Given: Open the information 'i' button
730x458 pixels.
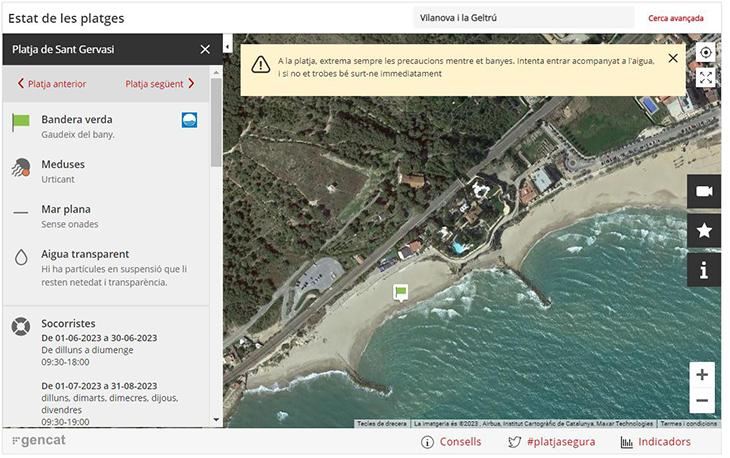Looking at the screenshot, I should tap(703, 270).
